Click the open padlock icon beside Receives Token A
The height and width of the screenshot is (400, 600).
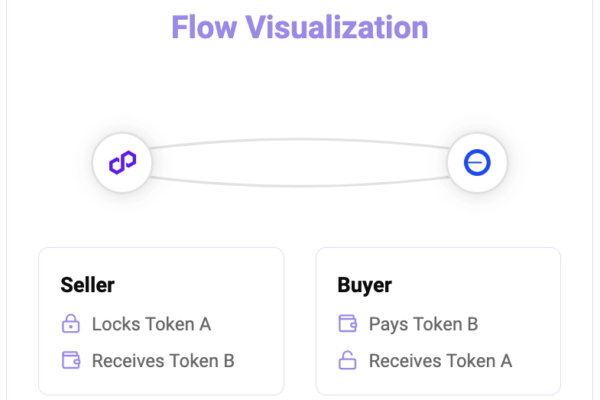point(347,360)
